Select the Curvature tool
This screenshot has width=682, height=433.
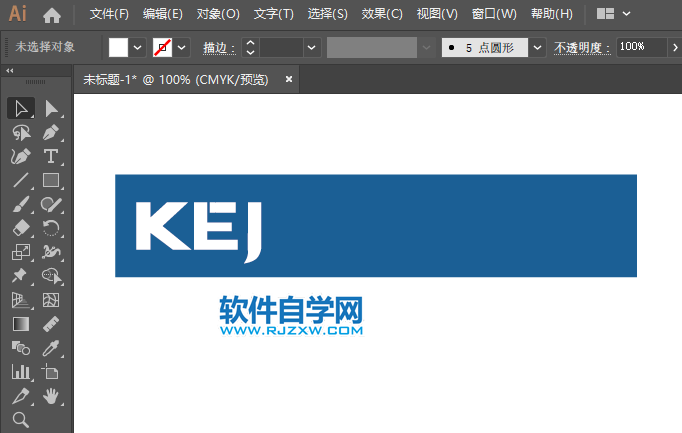click(21, 157)
